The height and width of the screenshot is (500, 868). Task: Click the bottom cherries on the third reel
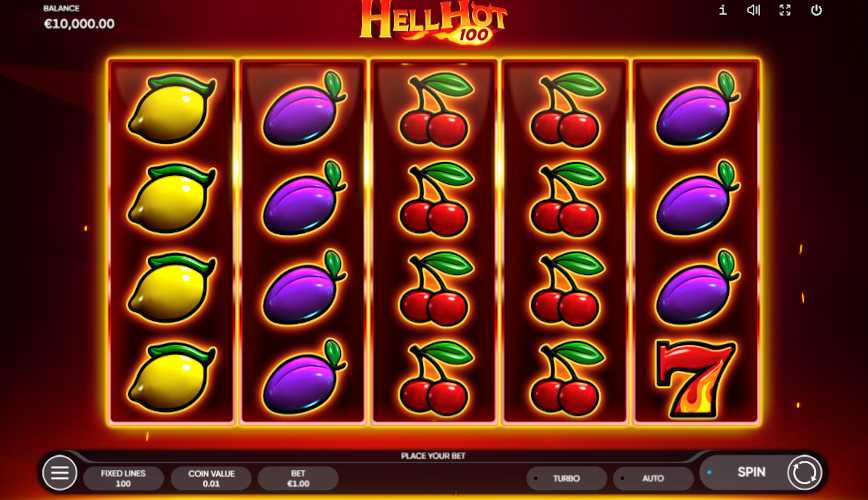[436, 378]
